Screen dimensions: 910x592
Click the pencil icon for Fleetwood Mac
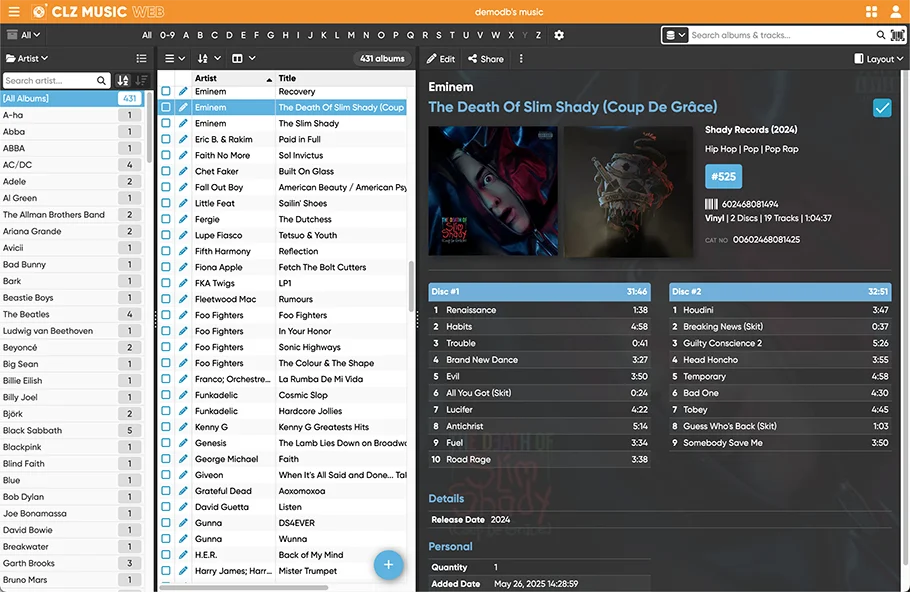click(183, 299)
